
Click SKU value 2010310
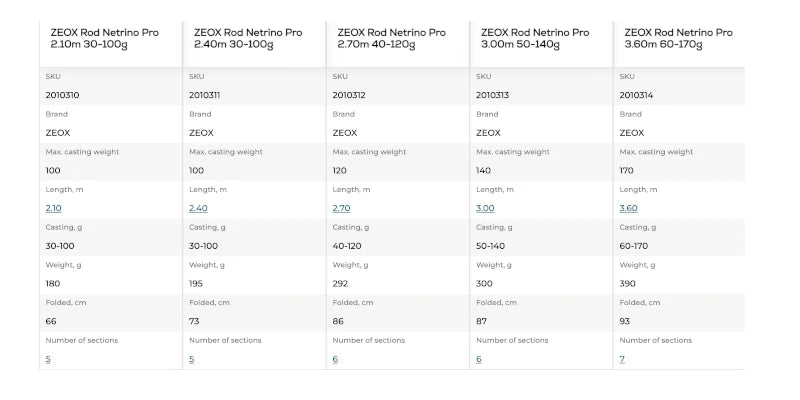[x=62, y=95]
